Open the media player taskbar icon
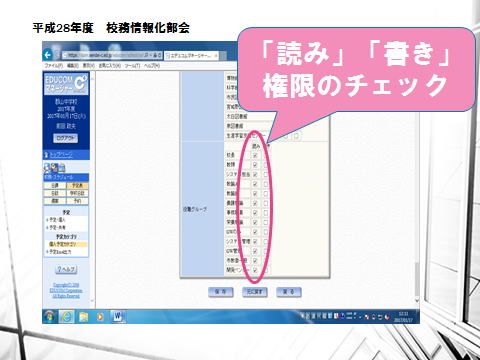This screenshot has width=480, height=360. click(x=100, y=316)
